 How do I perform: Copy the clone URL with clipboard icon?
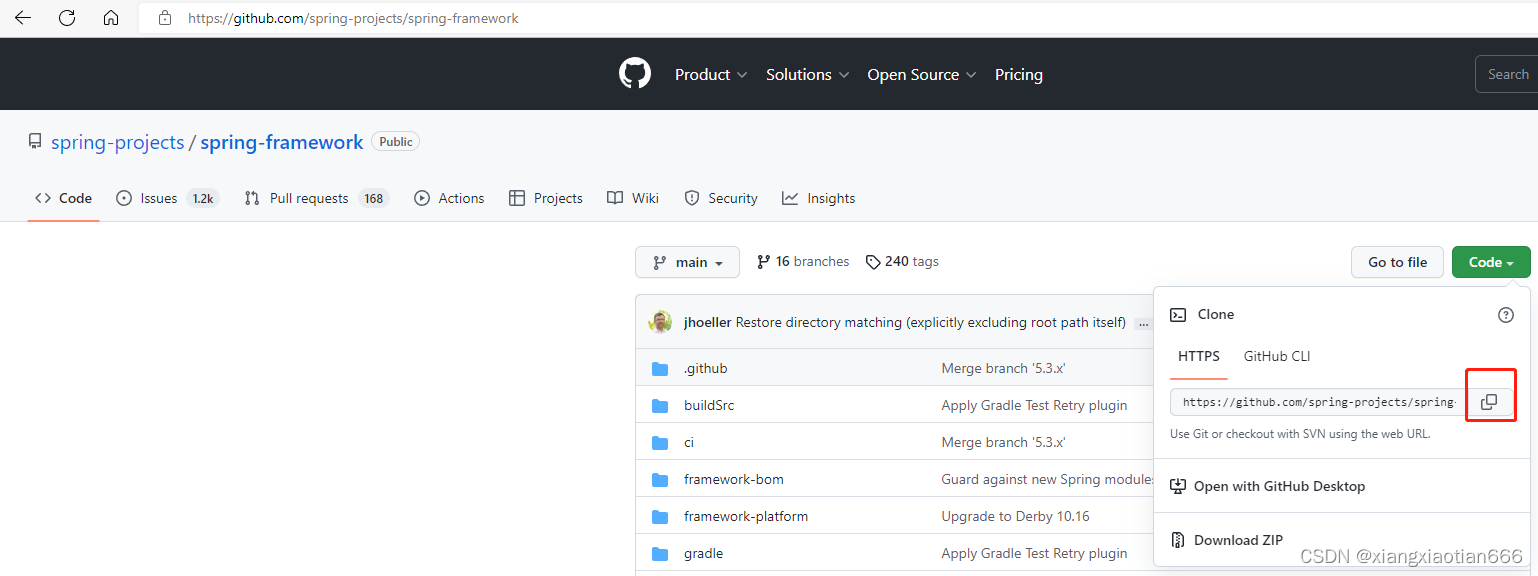click(1489, 402)
